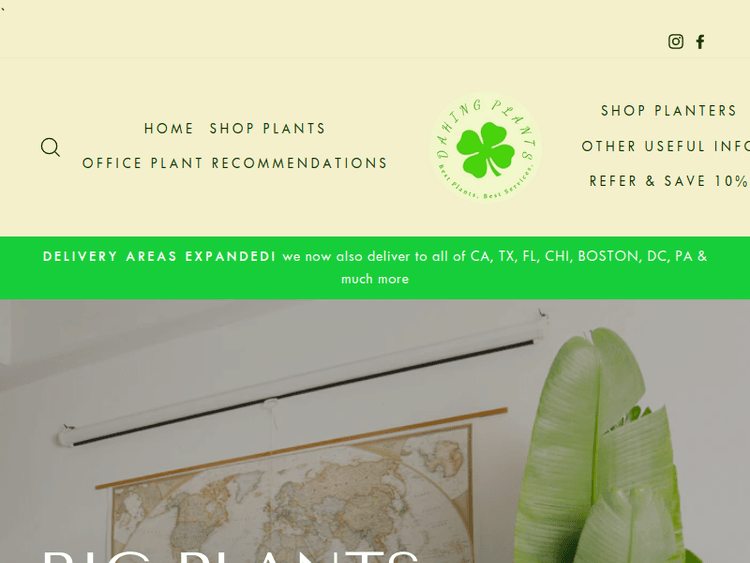Open the SHOP PLANTERS menu
The height and width of the screenshot is (563, 750).
(669, 110)
